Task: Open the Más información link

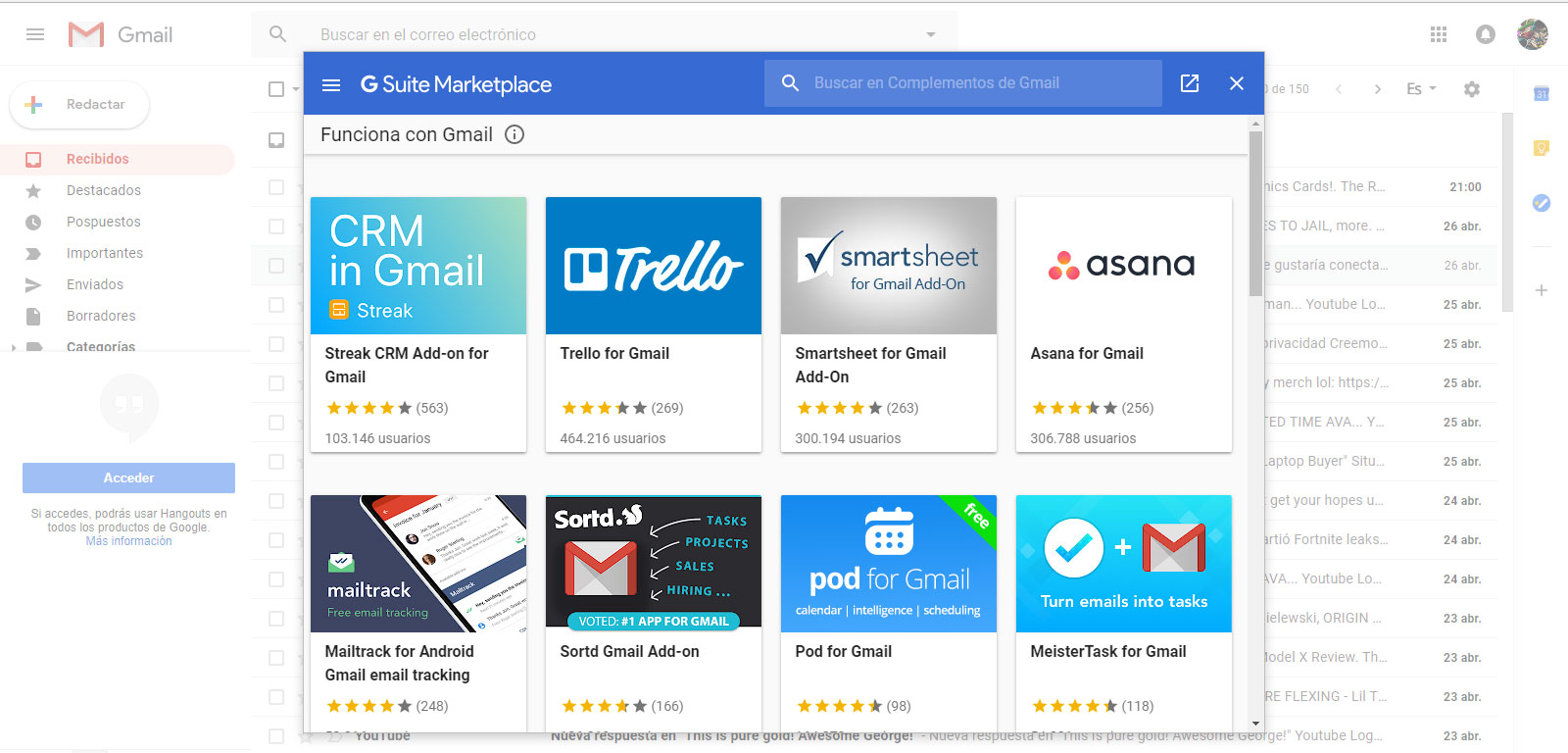Action: pyautogui.click(x=128, y=541)
